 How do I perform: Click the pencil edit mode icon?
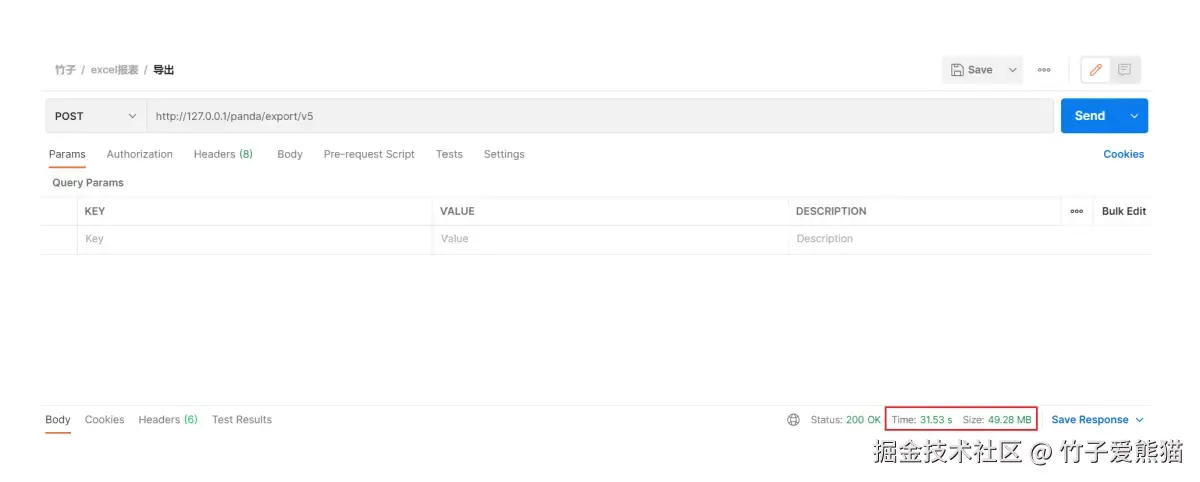[1096, 70]
